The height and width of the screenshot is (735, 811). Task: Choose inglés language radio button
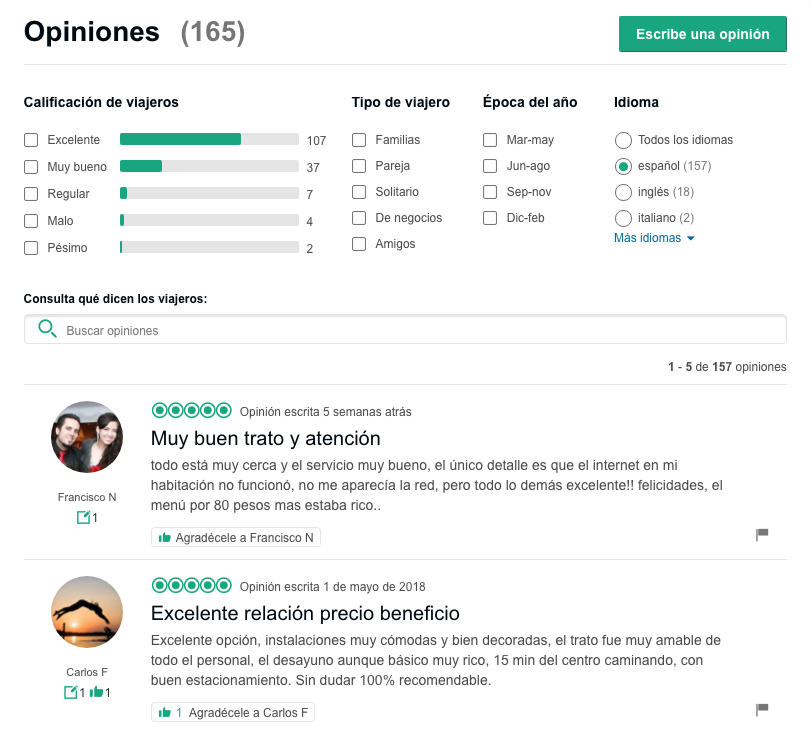(623, 192)
